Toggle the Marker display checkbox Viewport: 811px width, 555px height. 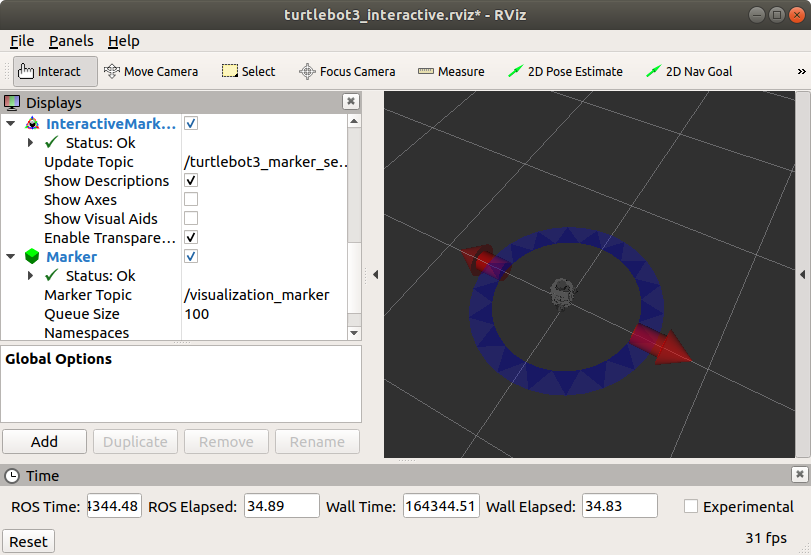191,257
